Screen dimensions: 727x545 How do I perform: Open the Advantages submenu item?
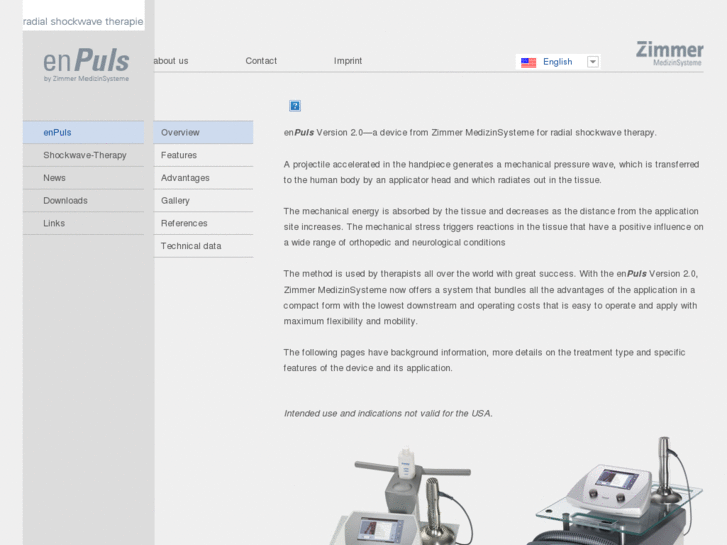click(x=204, y=178)
